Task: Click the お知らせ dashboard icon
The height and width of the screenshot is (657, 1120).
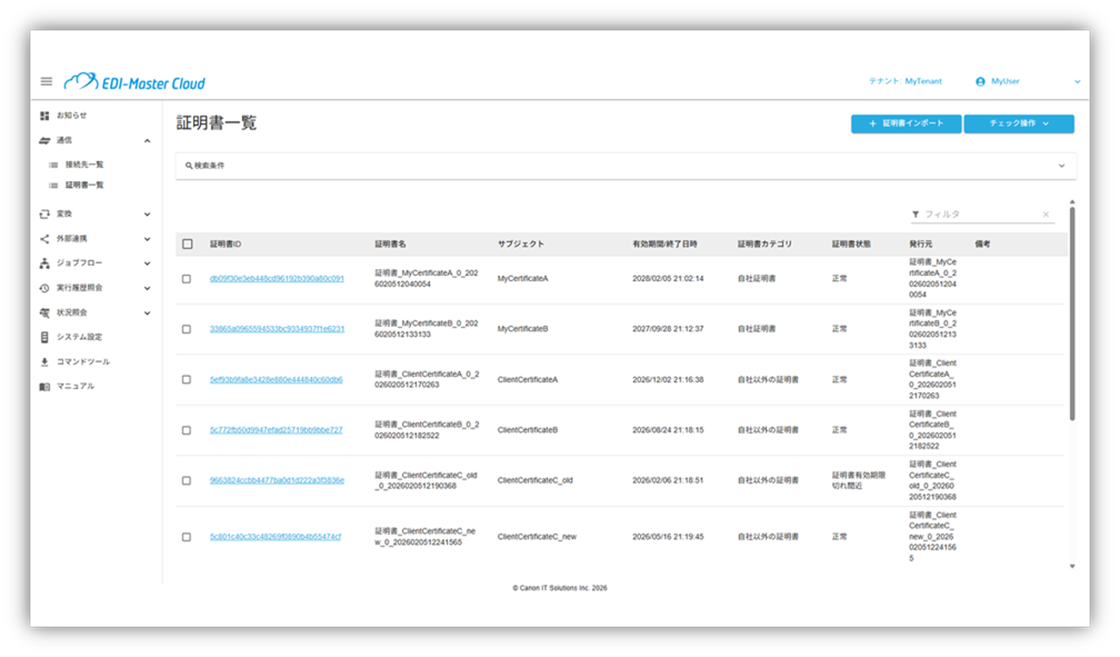Action: coord(44,116)
